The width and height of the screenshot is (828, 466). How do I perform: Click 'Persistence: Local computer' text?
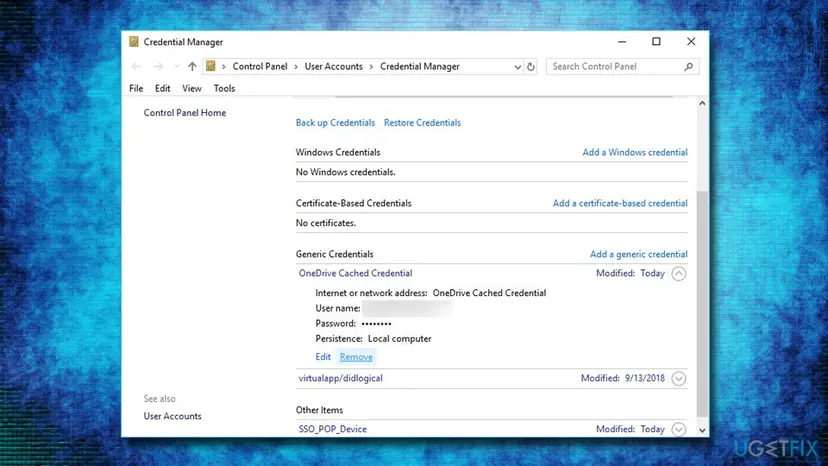pyautogui.click(x=373, y=339)
